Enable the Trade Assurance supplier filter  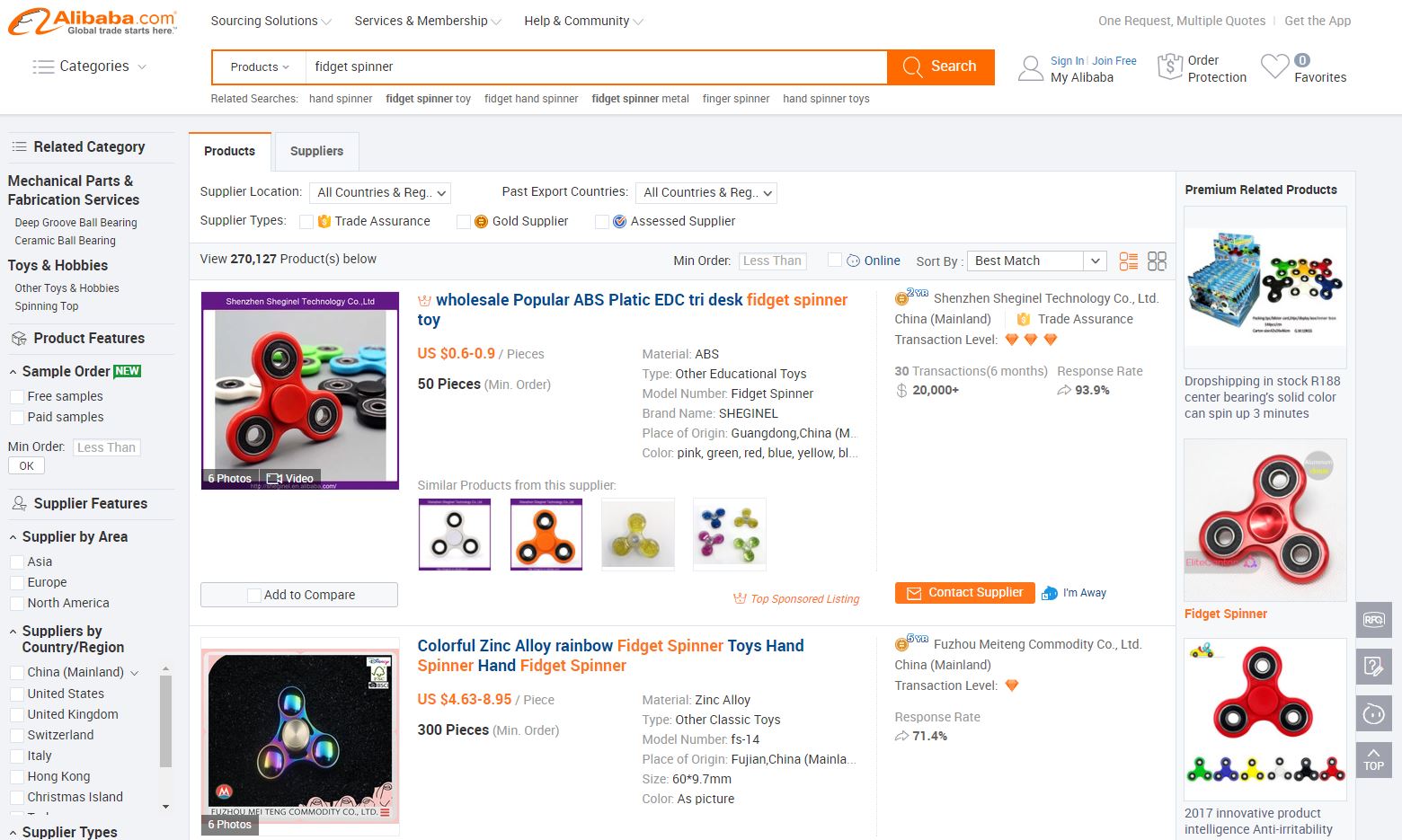306,222
